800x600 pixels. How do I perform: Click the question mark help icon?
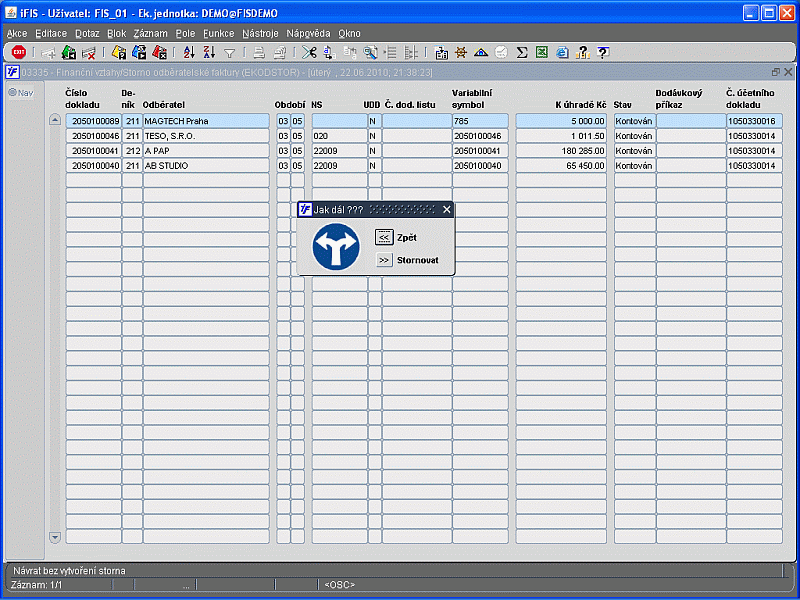(603, 53)
